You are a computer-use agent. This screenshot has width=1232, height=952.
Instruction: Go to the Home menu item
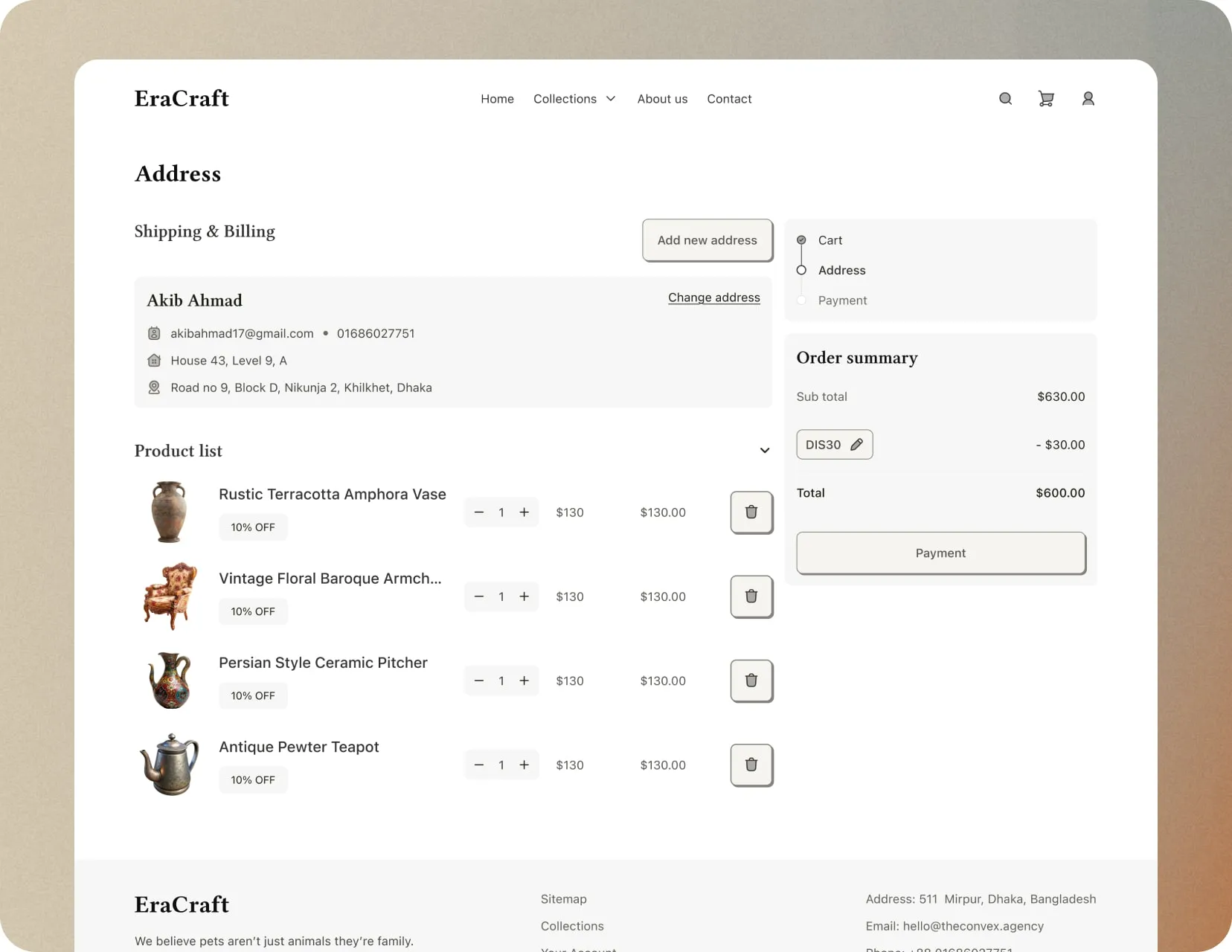(x=497, y=99)
